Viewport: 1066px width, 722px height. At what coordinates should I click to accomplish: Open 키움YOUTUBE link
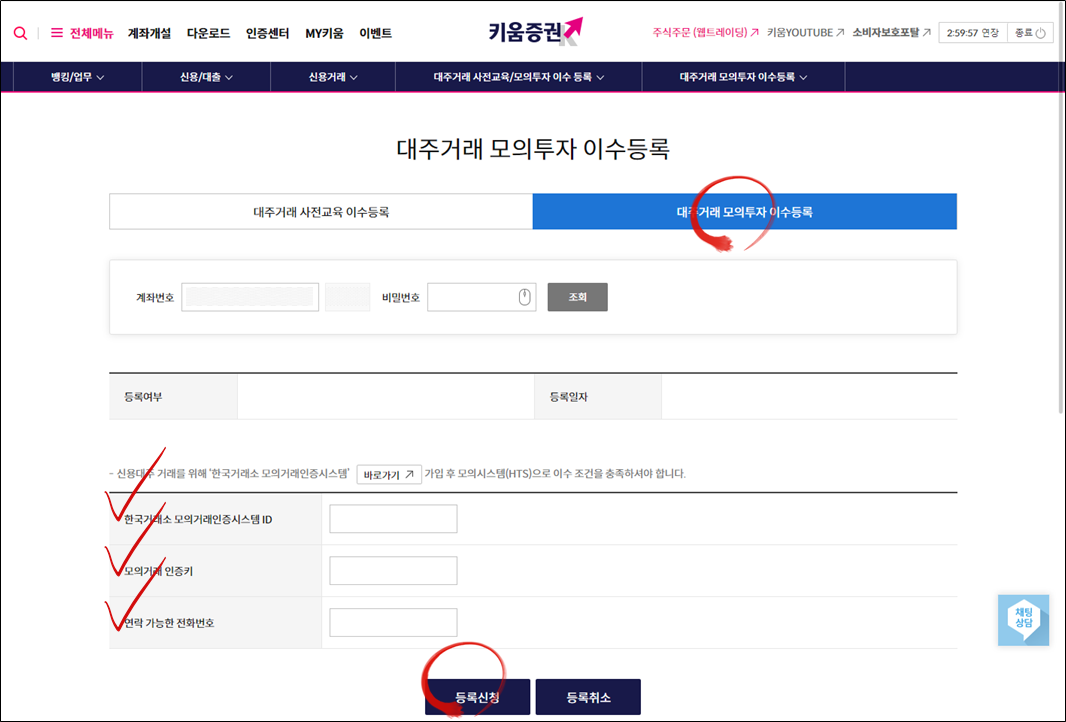coord(805,33)
